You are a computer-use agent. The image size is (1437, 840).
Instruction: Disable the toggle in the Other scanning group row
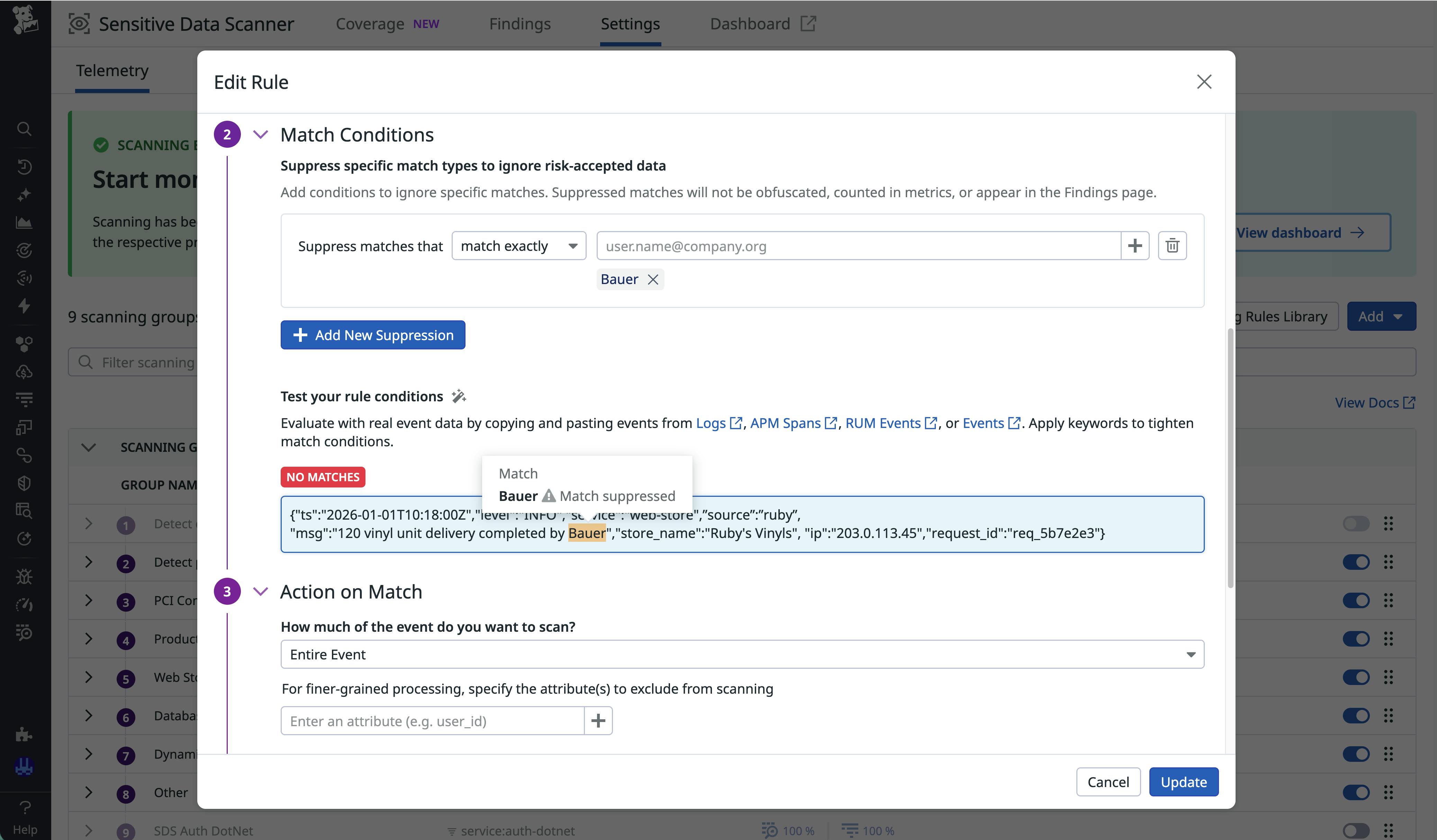(x=1357, y=792)
